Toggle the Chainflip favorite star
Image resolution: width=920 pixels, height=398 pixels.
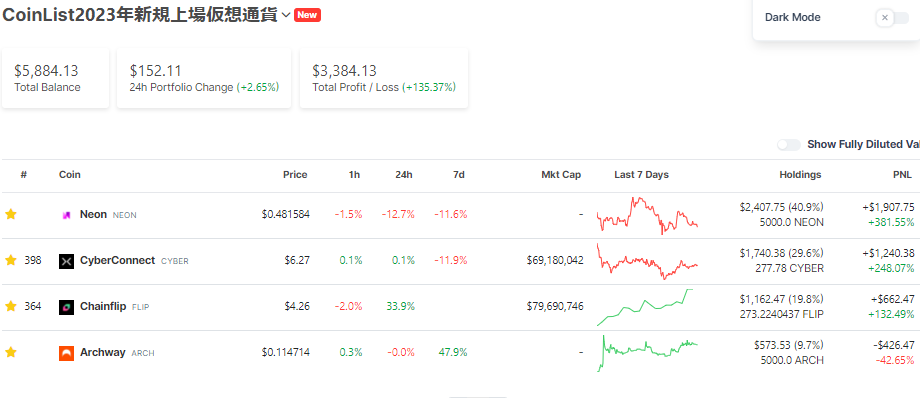pyautogui.click(x=11, y=306)
